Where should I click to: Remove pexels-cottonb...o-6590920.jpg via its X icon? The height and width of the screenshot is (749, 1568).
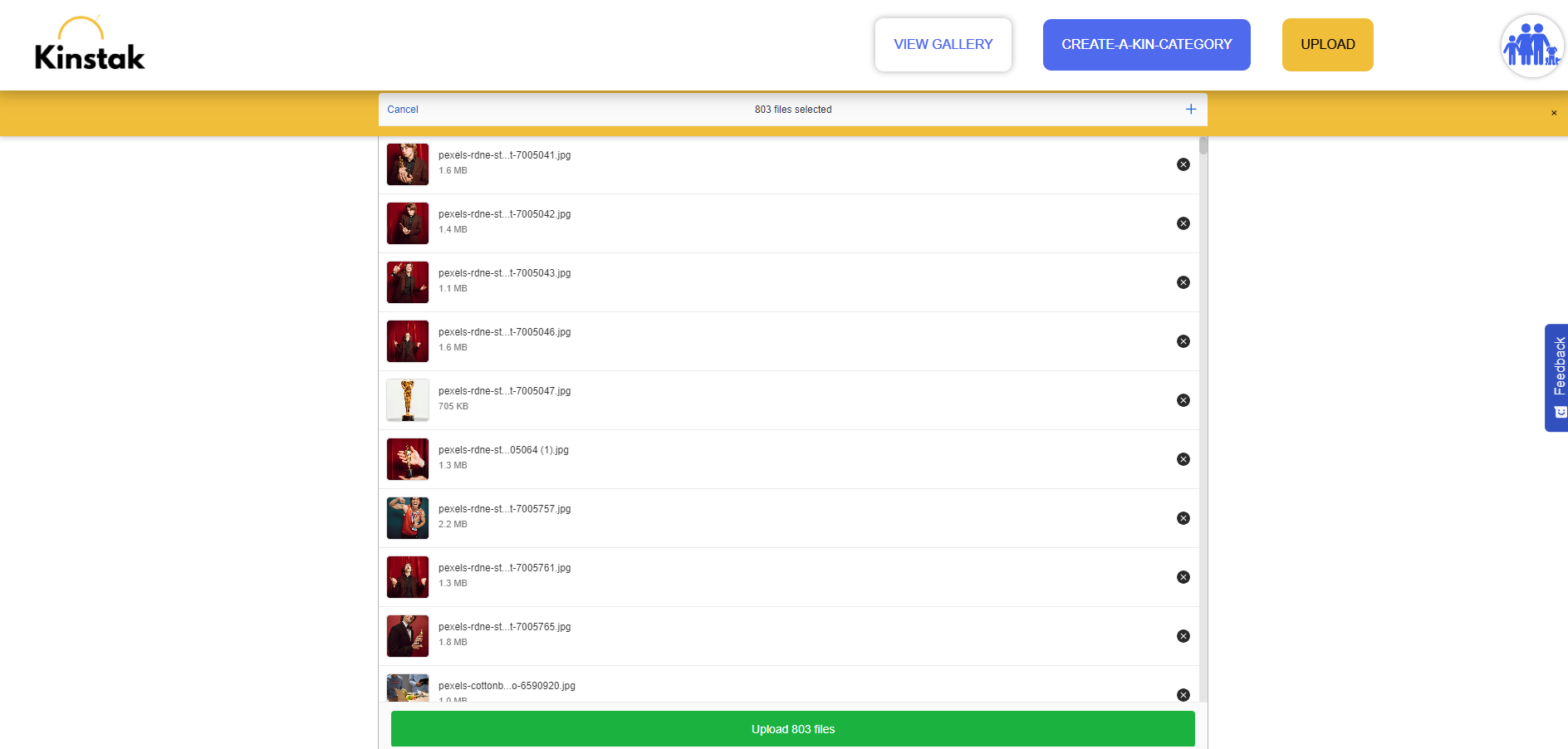click(x=1183, y=694)
